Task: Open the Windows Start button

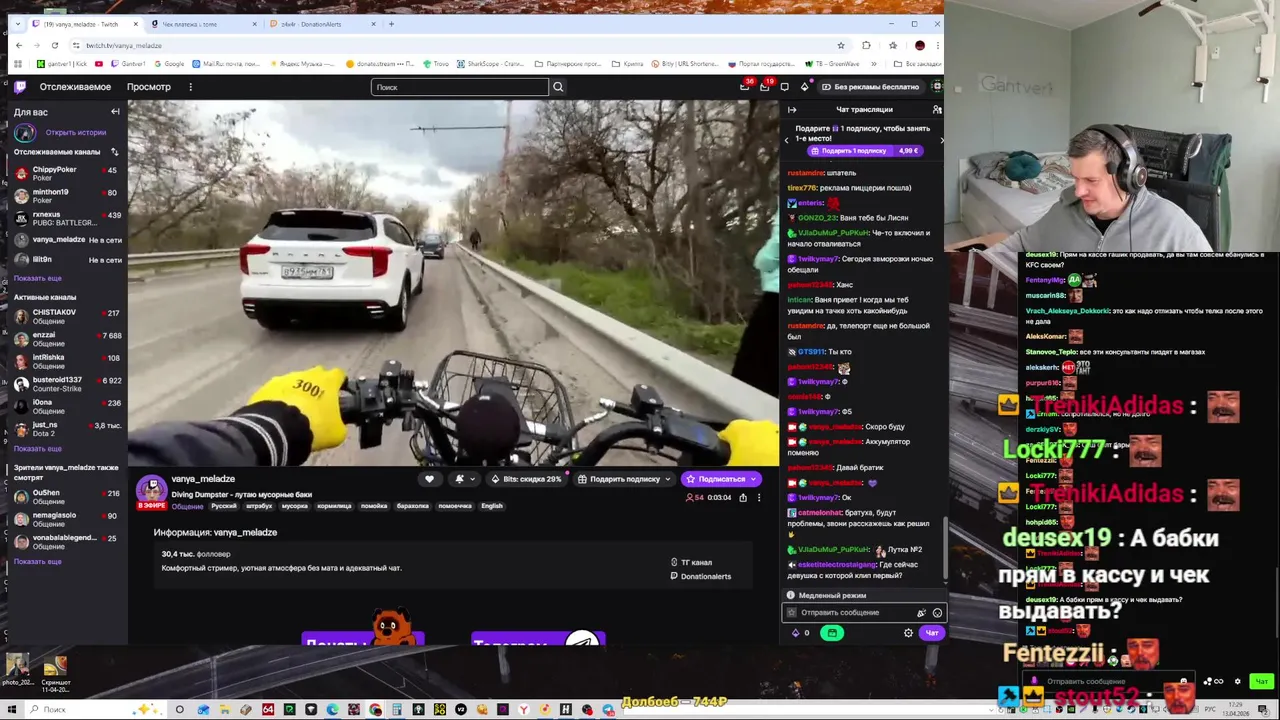Action: pos(13,710)
